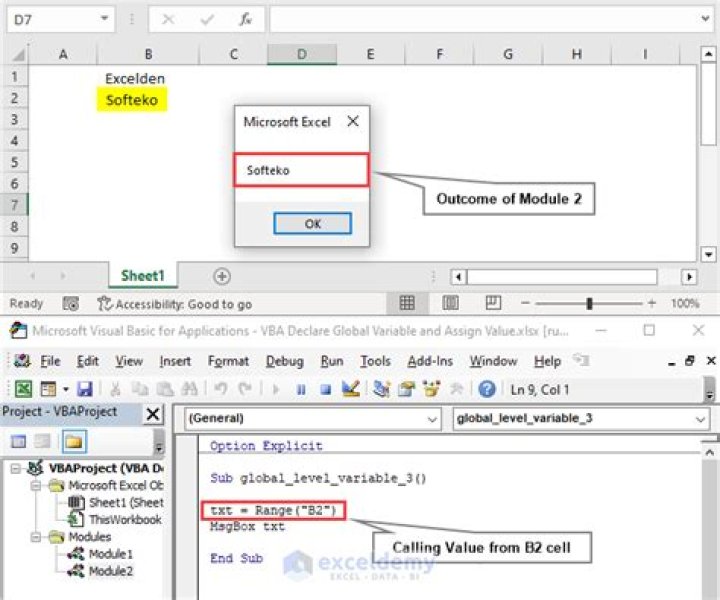Click zoom in plus button
720x600 pixels.
pos(651,303)
